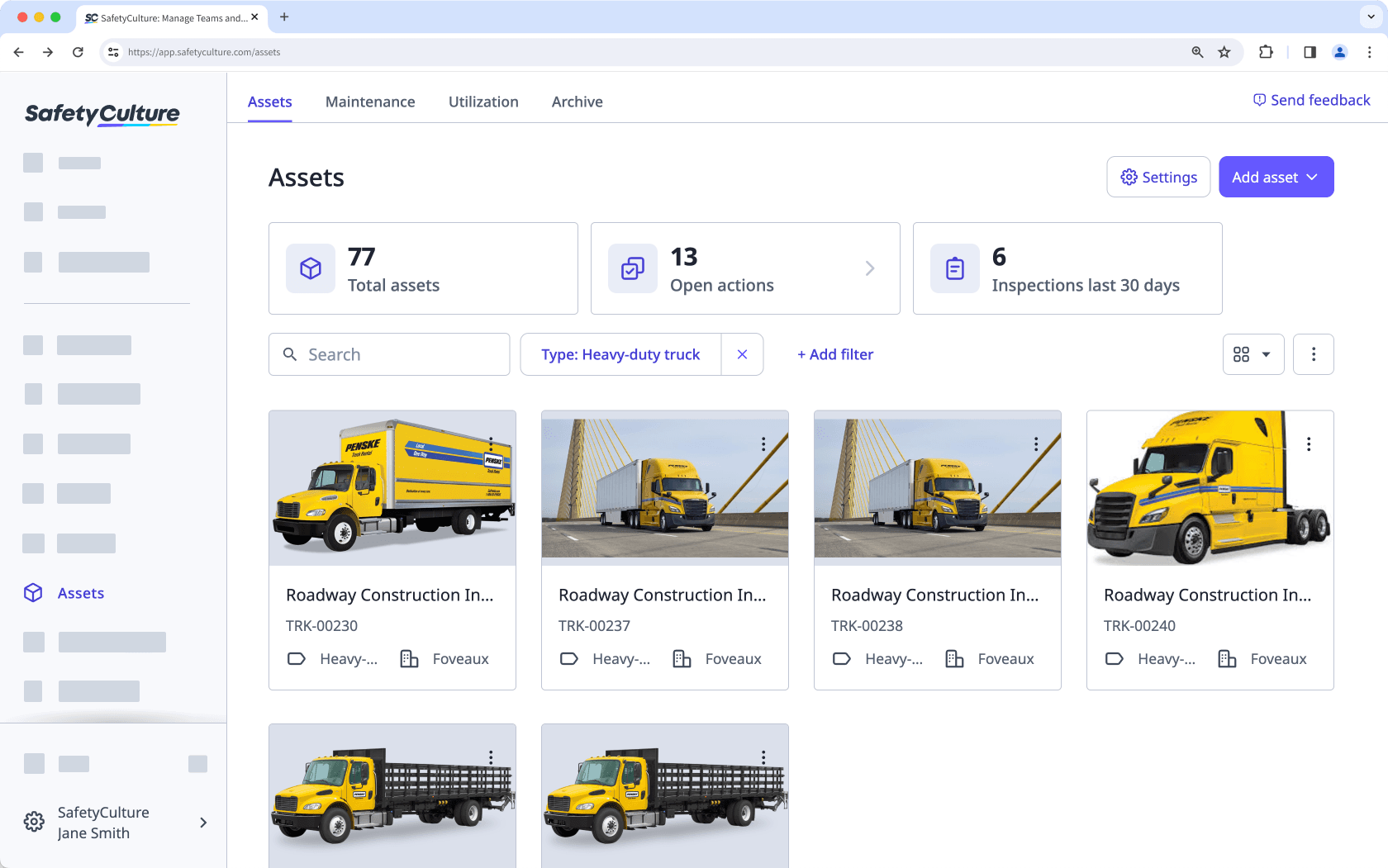
Task: Open the Settings gear button above assets
Action: click(x=1158, y=177)
